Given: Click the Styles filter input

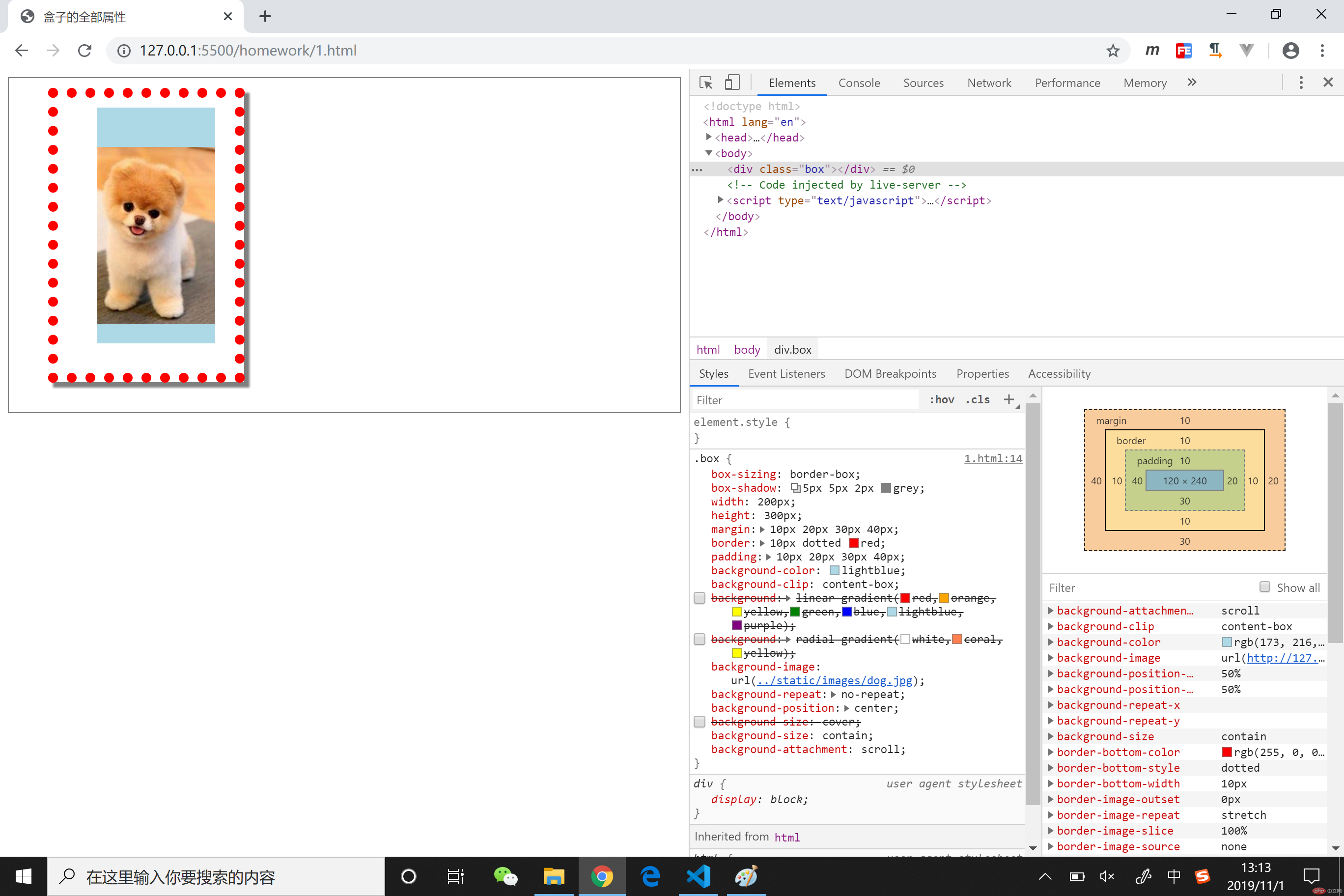Looking at the screenshot, I should [x=805, y=400].
